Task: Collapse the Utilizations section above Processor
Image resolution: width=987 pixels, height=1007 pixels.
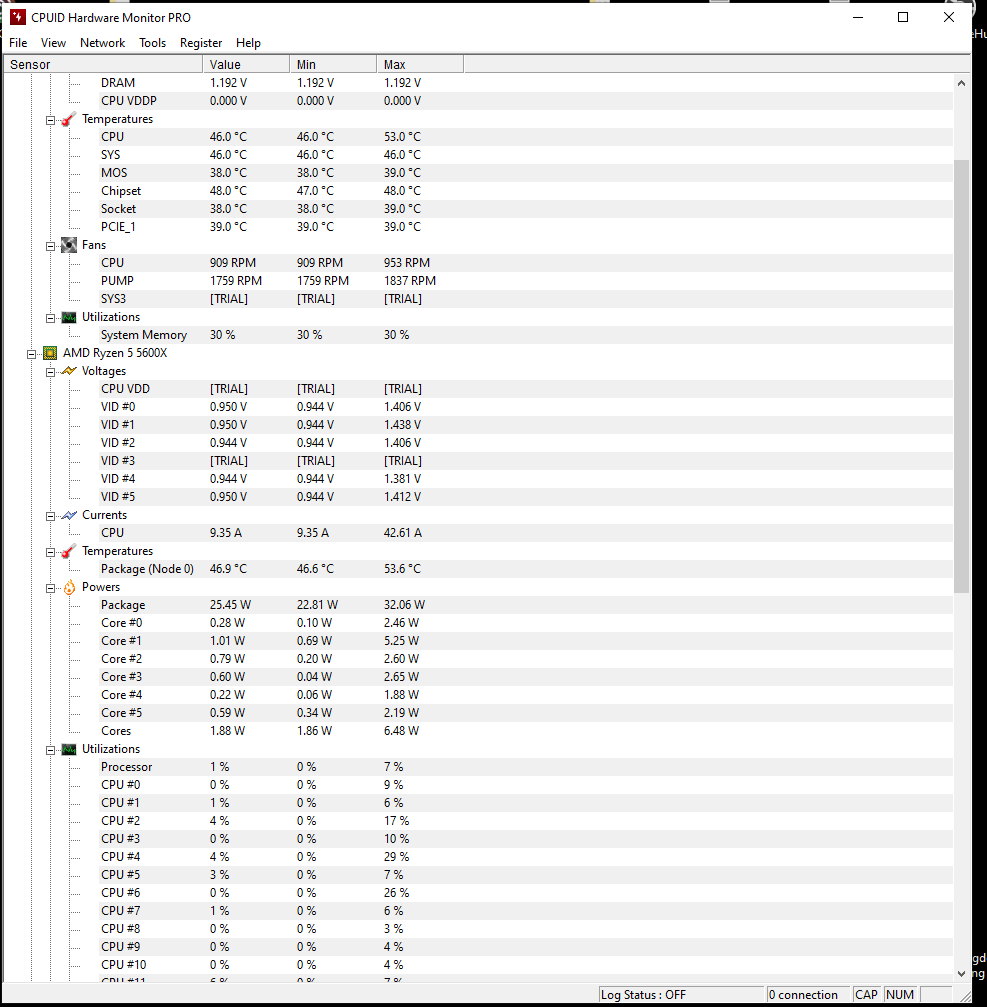Action: [x=50, y=749]
